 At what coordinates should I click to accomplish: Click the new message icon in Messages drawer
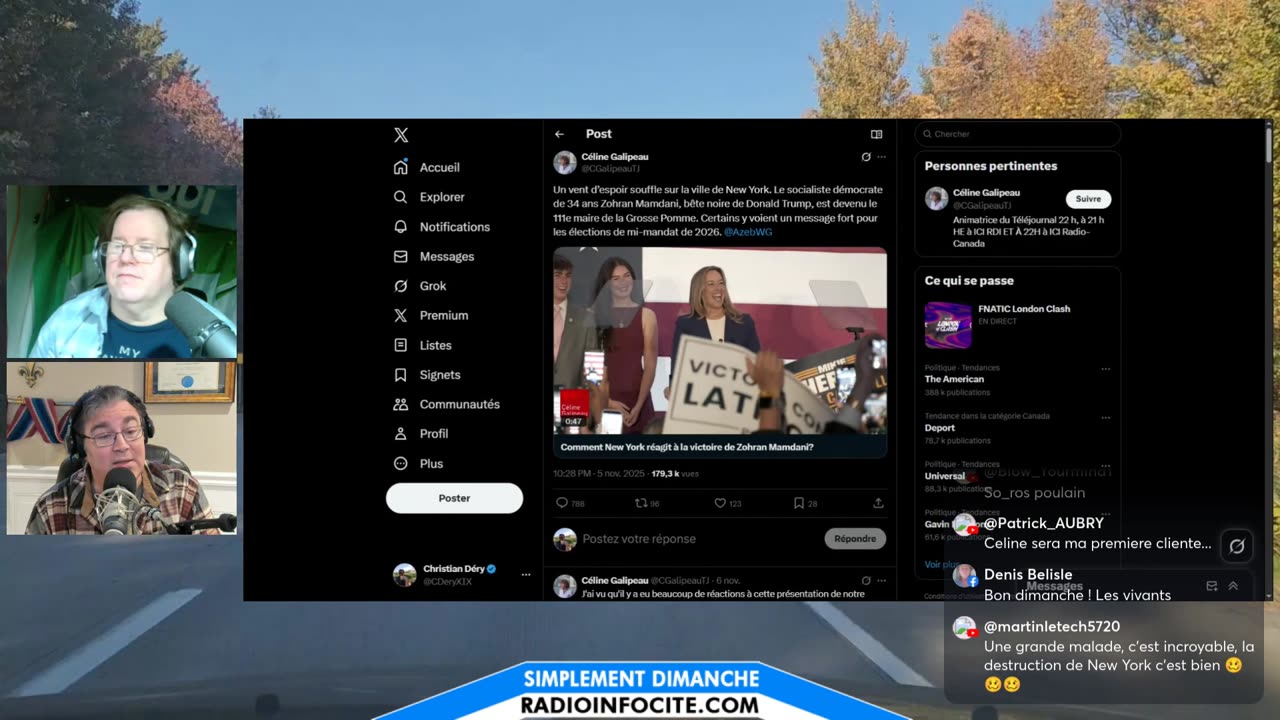click(1212, 586)
